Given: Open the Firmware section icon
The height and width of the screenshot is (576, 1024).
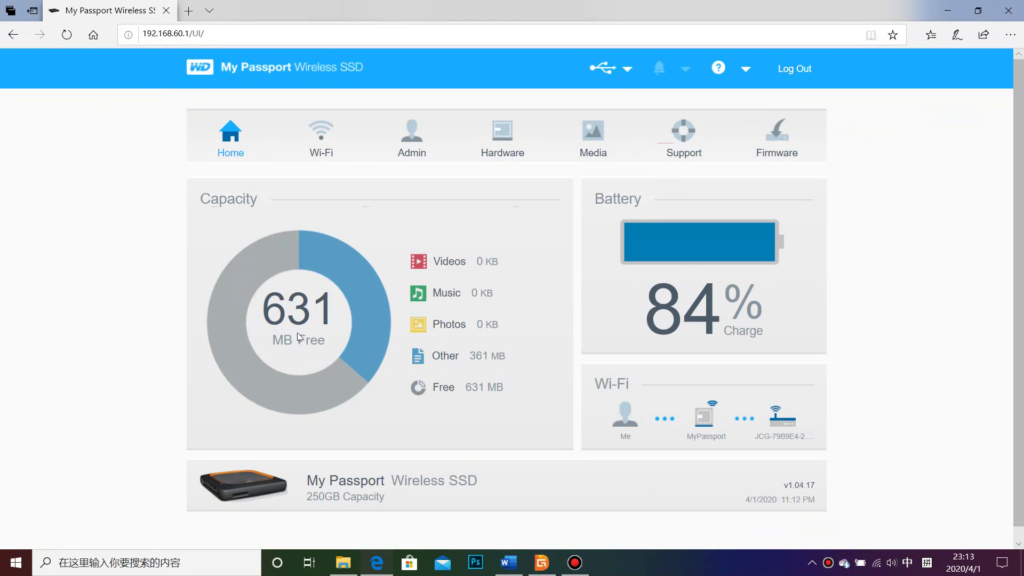Looking at the screenshot, I should pos(776,130).
